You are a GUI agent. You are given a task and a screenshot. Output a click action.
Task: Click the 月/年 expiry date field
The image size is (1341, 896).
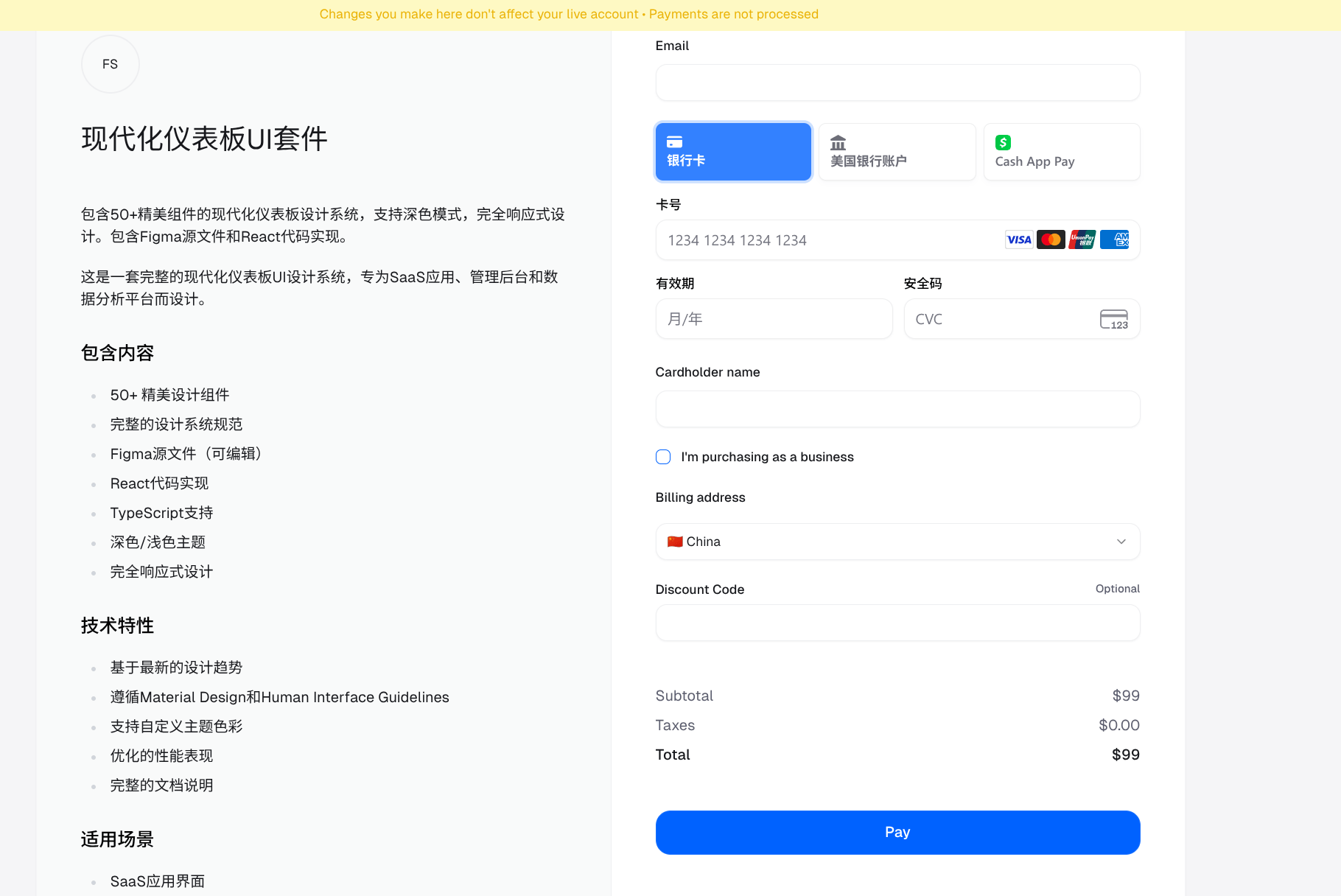(774, 319)
